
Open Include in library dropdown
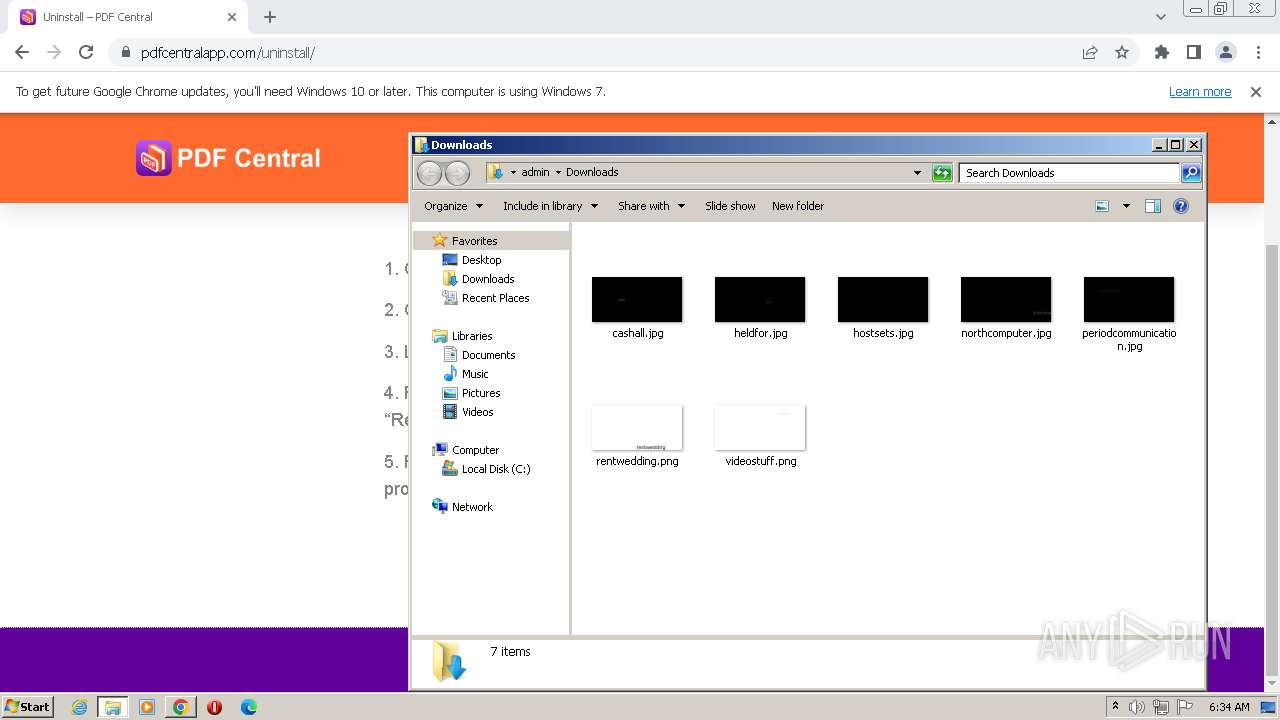[x=550, y=206]
